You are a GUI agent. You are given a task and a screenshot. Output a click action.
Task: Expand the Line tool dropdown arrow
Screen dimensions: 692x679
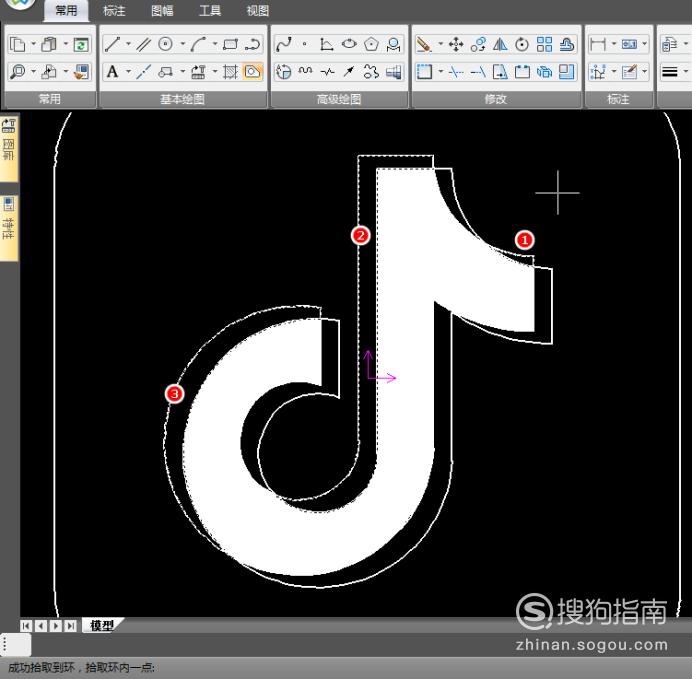(x=128, y=44)
